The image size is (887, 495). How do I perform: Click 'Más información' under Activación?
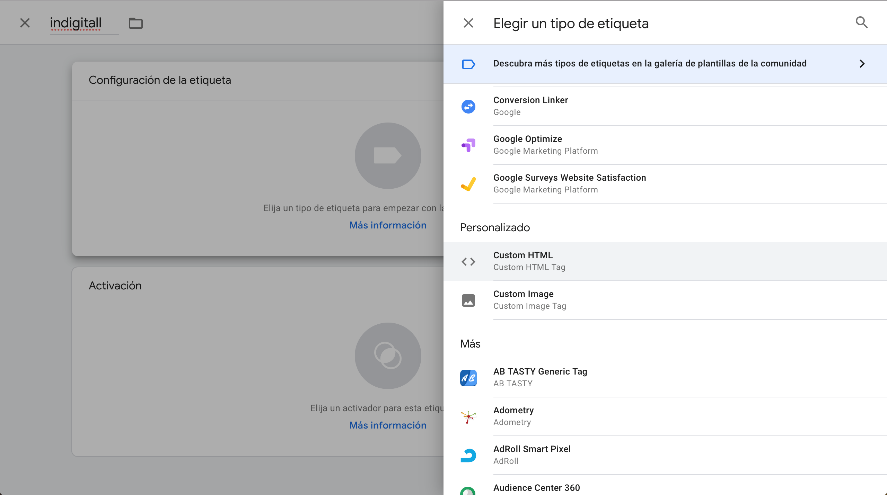point(387,425)
